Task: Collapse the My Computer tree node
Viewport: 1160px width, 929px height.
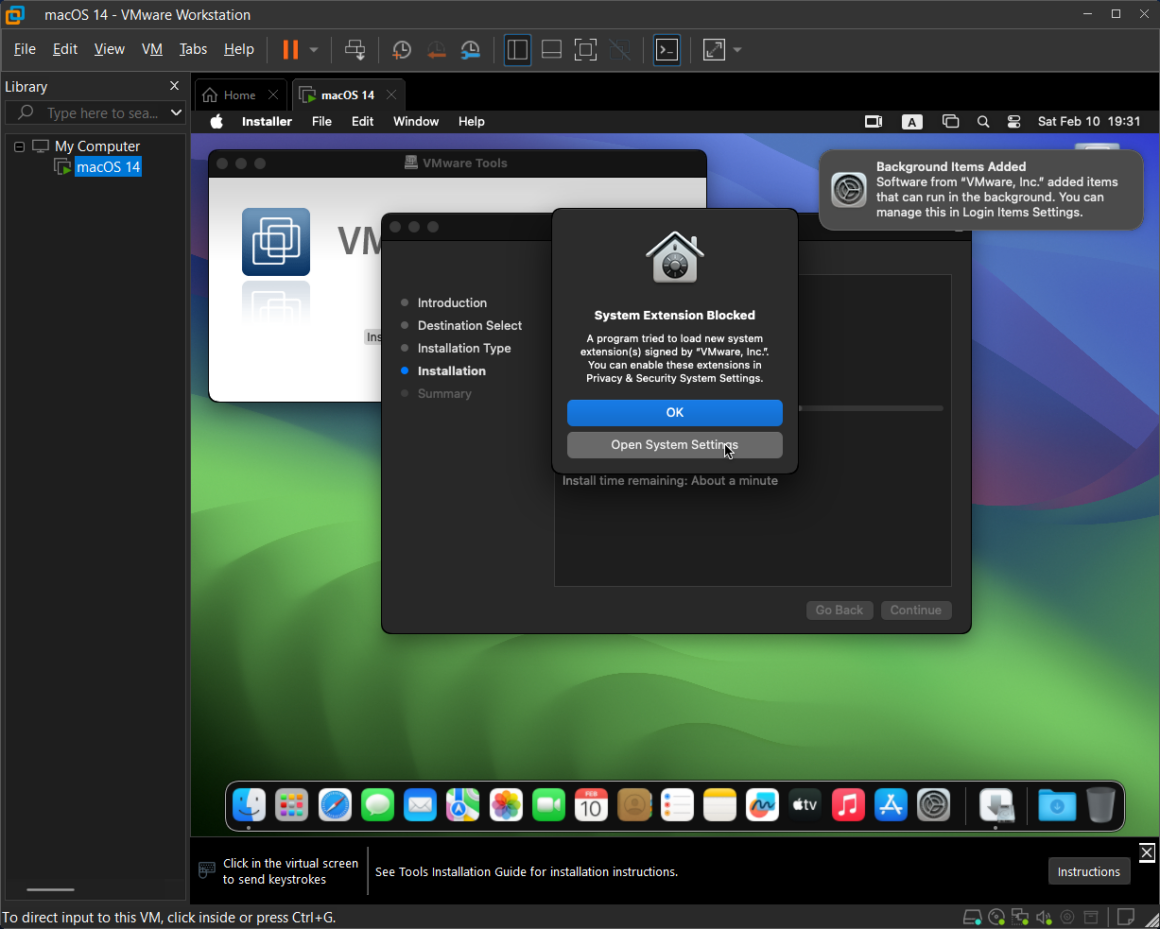Action: [19, 146]
